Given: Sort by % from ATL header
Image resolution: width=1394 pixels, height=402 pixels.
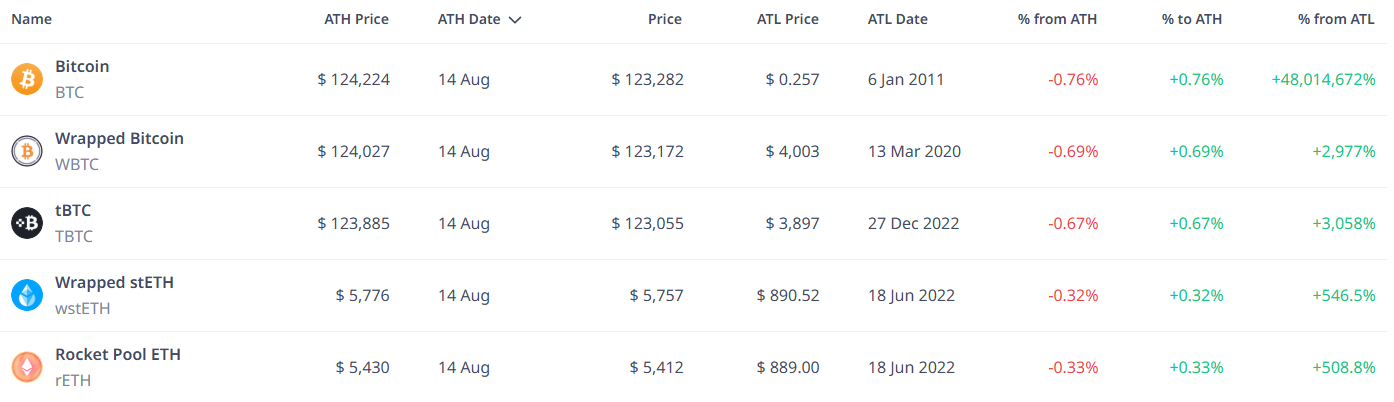Looking at the screenshot, I should 1337,19.
